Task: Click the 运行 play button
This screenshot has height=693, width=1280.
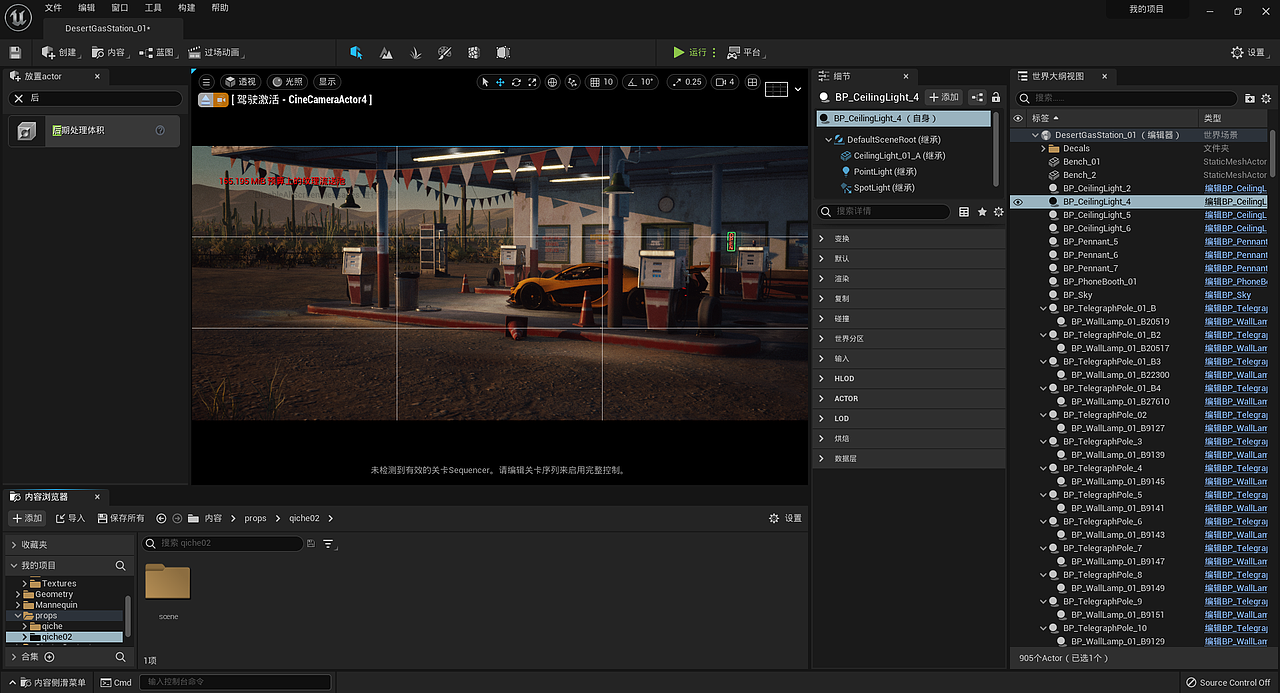Action: coord(689,52)
